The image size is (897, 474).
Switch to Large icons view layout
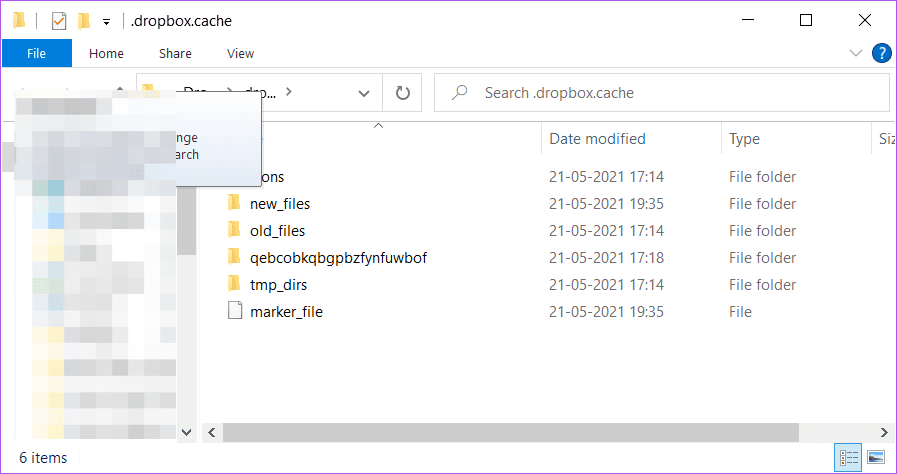click(876, 458)
